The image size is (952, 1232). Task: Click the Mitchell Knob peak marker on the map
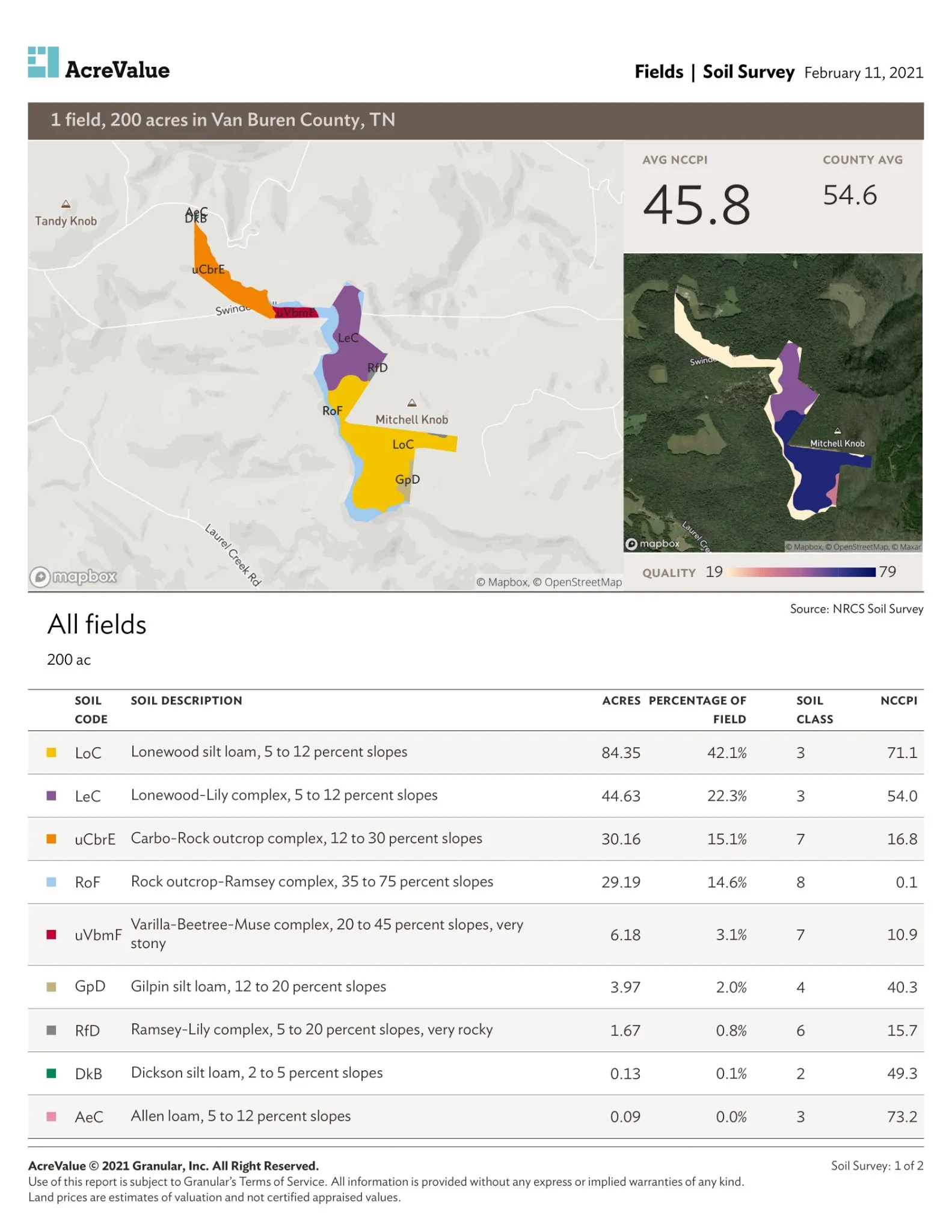tap(412, 402)
